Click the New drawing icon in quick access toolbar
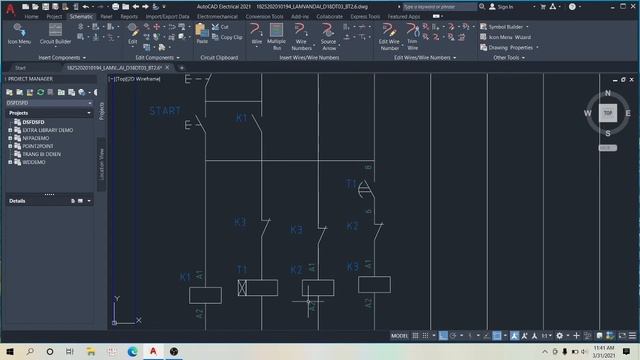The height and width of the screenshot is (360, 640). (25, 7)
